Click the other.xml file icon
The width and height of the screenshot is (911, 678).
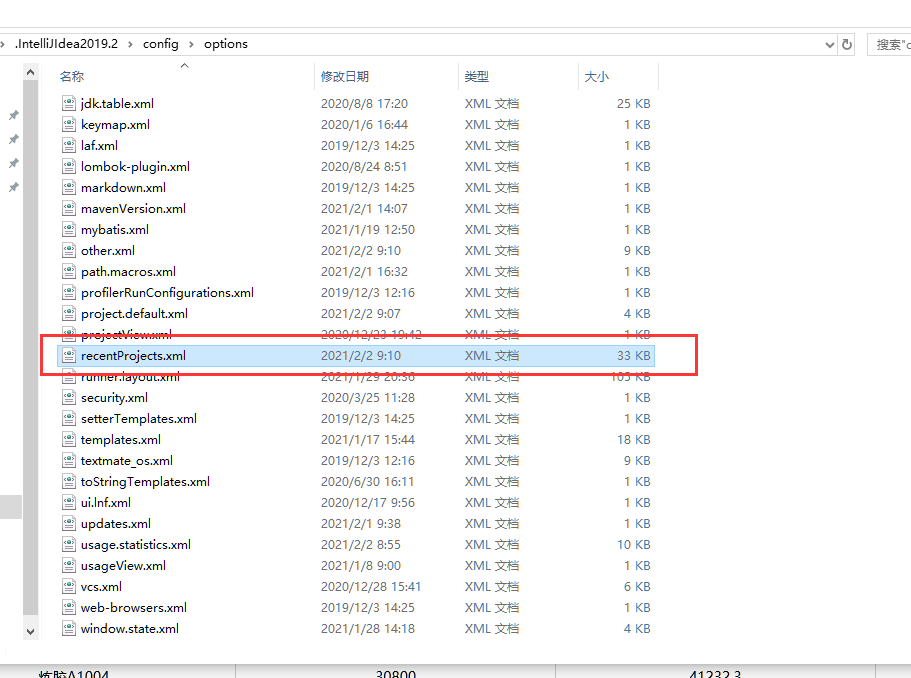click(x=69, y=250)
